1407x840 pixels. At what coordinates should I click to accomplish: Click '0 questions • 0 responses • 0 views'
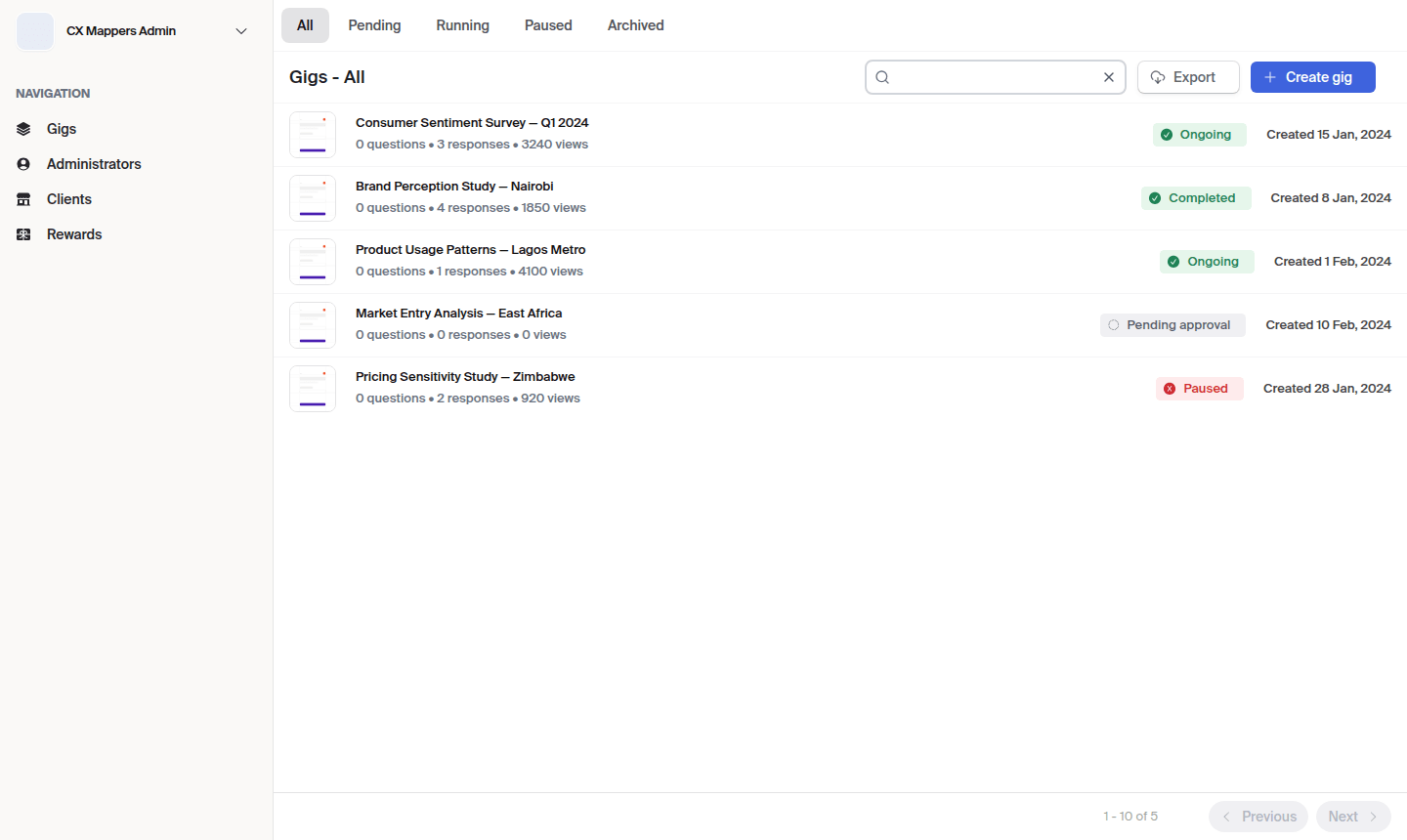[461, 335]
